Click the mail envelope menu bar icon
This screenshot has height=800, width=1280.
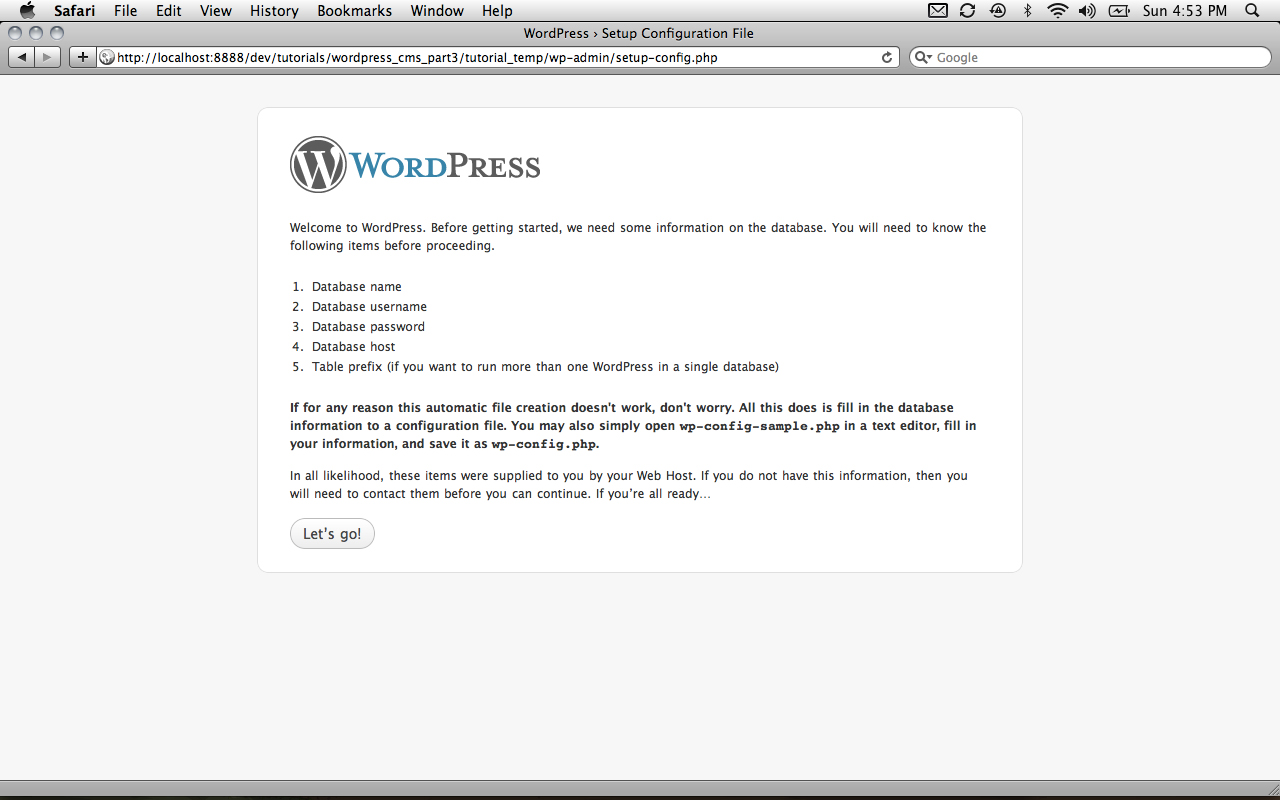click(937, 11)
